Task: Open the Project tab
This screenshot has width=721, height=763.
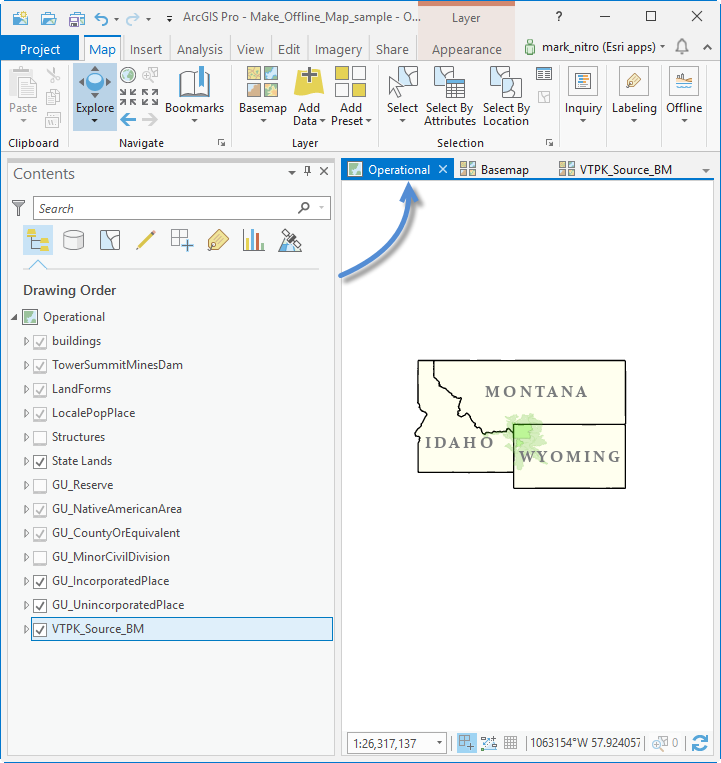Action: pyautogui.click(x=40, y=49)
